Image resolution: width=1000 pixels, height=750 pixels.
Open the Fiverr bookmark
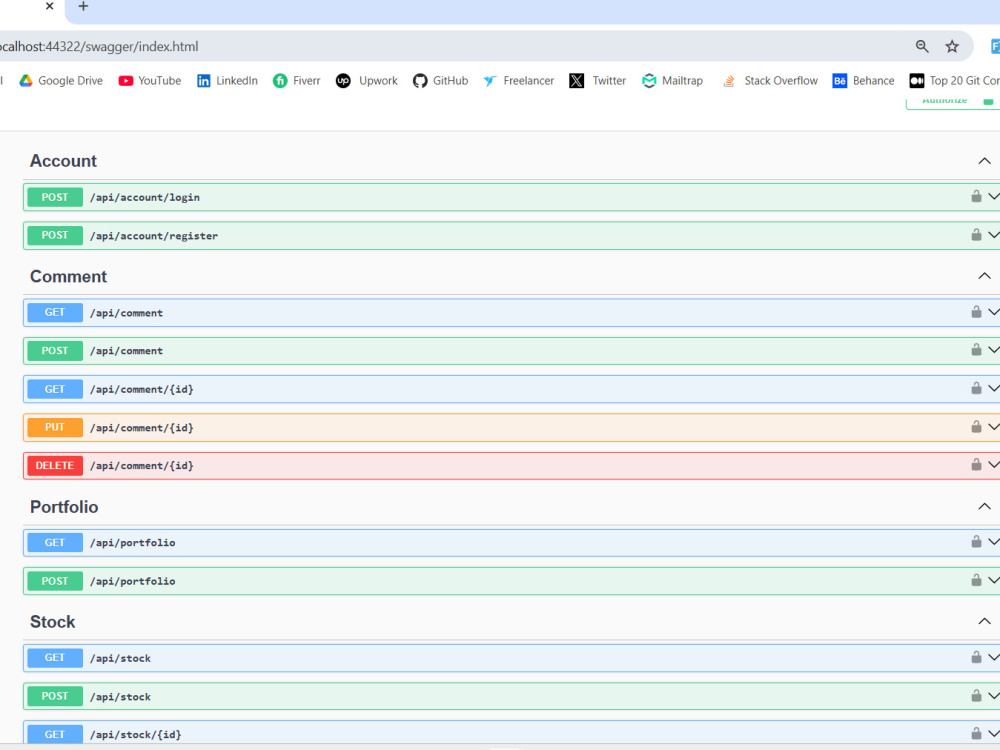click(297, 80)
